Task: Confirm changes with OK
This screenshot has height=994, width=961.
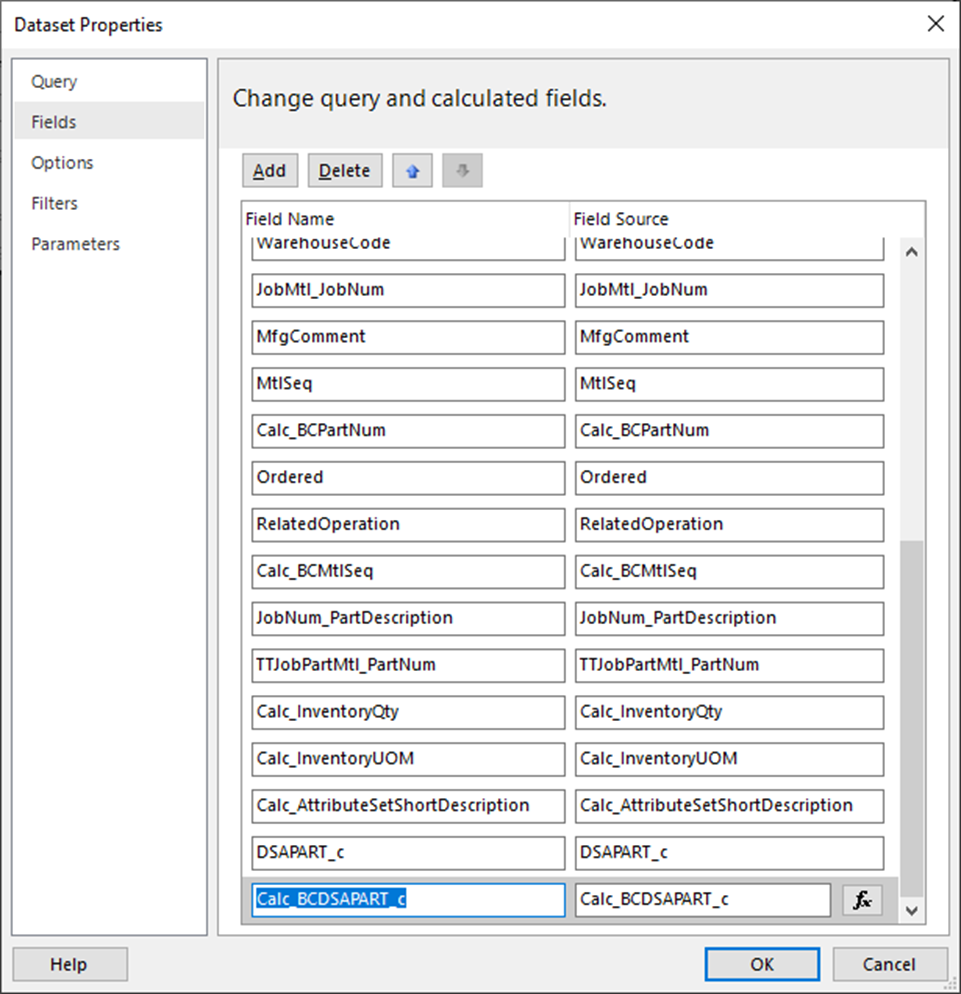Action: [762, 965]
